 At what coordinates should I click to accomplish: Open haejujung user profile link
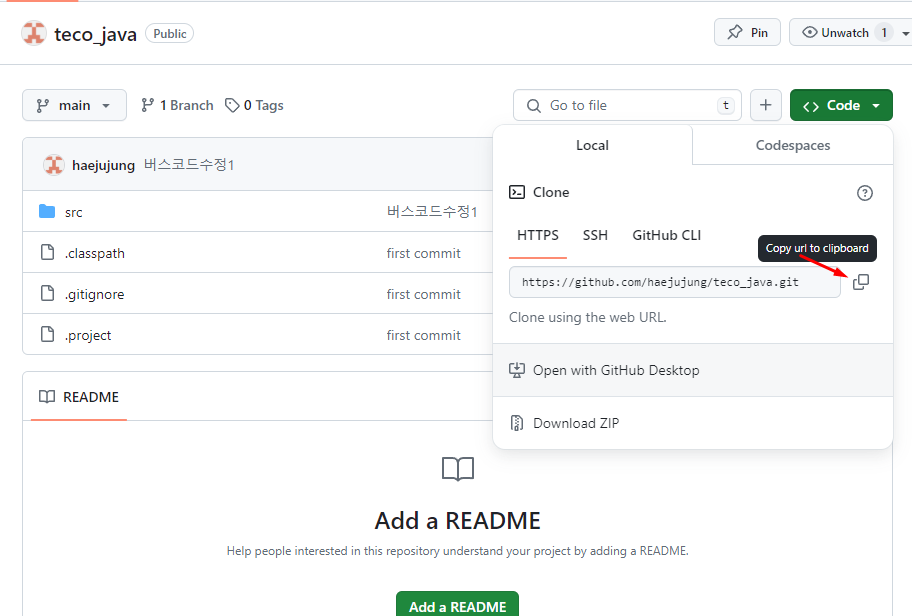point(104,165)
